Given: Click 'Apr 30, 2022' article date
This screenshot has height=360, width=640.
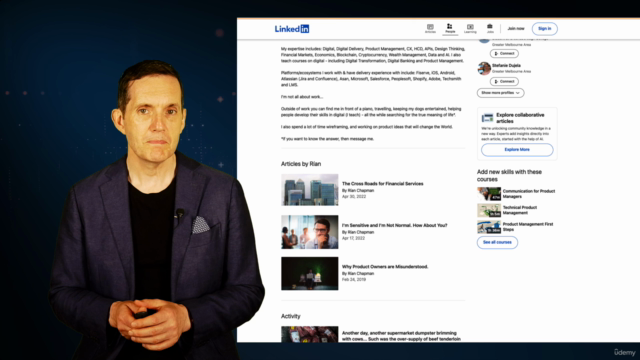Looking at the screenshot, I should [x=354, y=197].
